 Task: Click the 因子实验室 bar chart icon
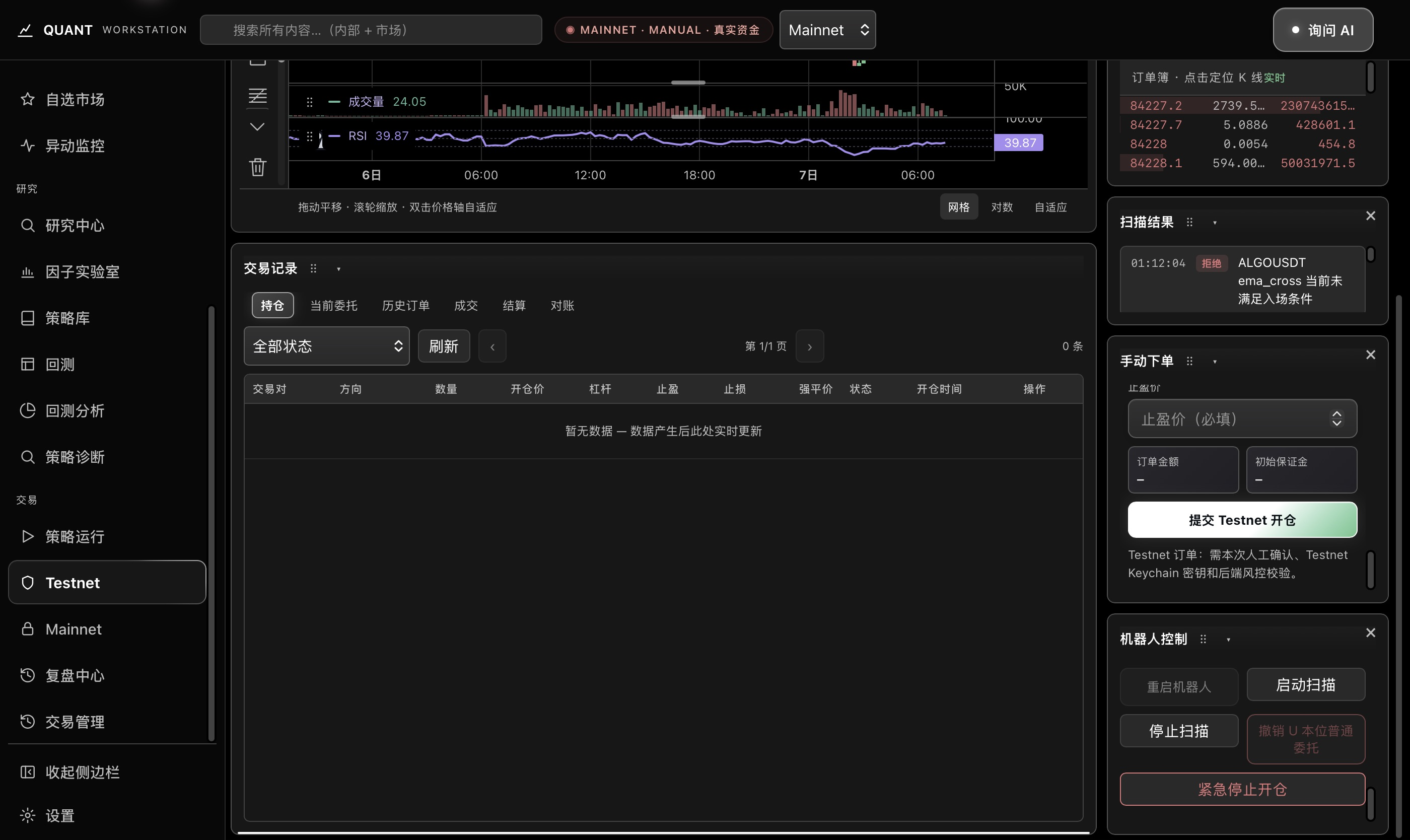pyautogui.click(x=27, y=272)
